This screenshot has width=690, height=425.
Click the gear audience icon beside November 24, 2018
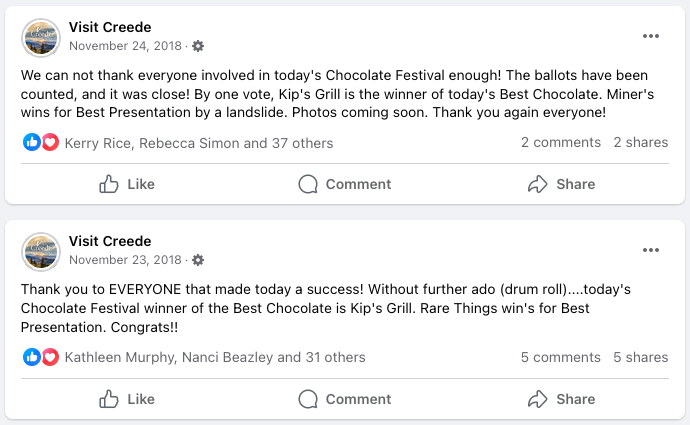coord(198,46)
